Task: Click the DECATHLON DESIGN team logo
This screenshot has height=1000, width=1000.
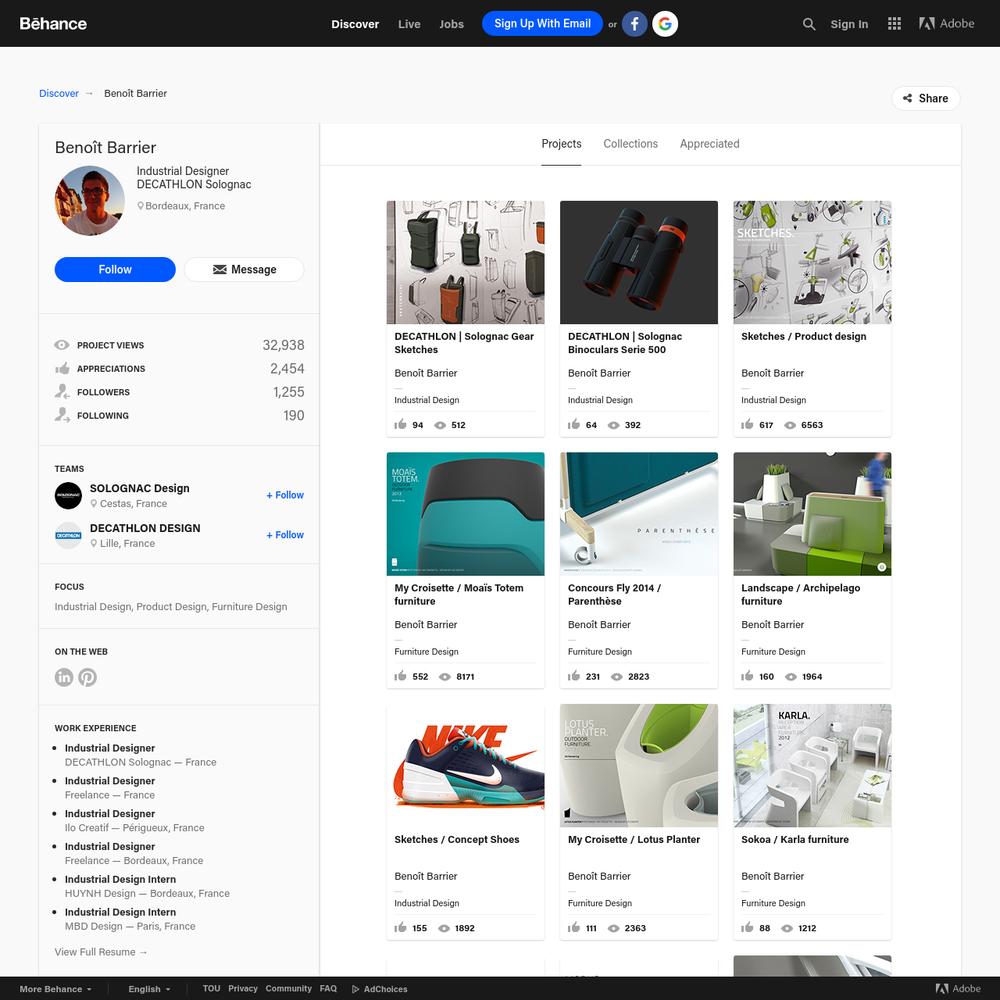Action: (68, 536)
